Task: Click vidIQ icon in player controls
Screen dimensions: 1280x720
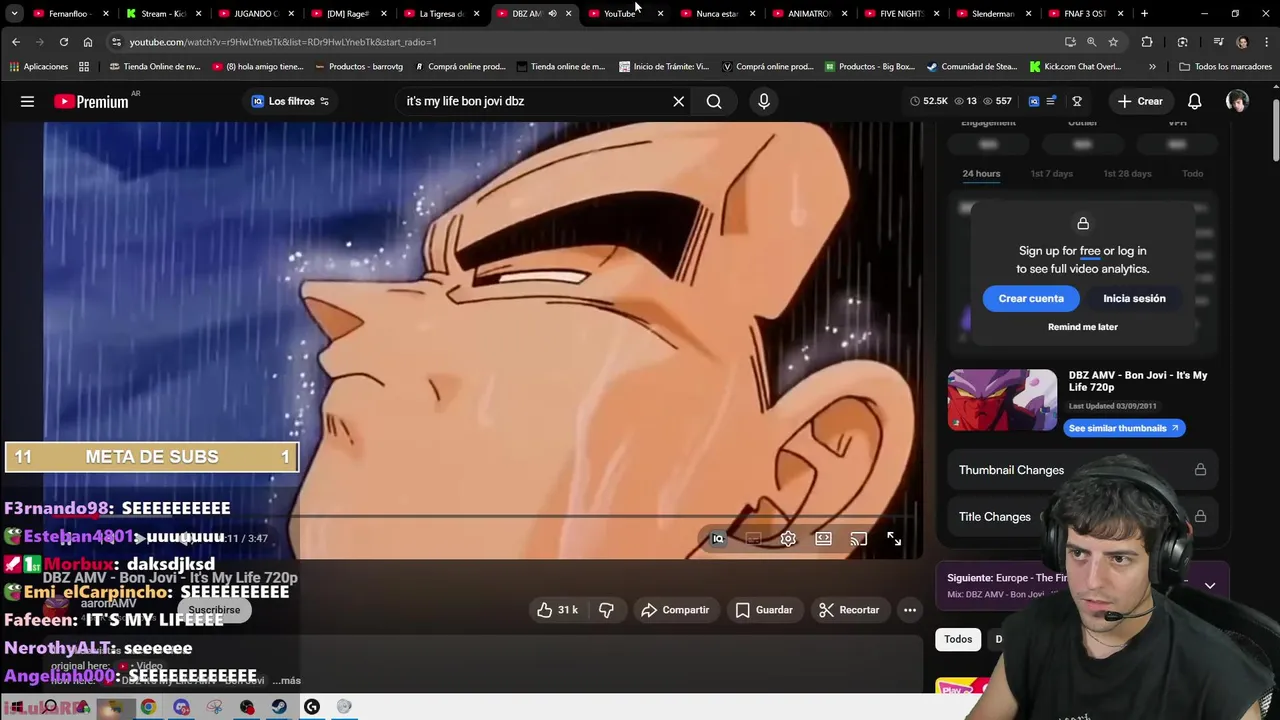Action: 717,539
